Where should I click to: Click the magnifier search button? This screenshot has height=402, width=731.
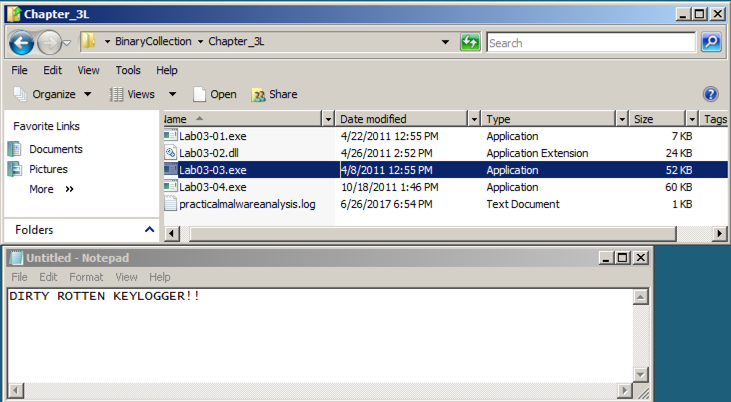pos(711,42)
